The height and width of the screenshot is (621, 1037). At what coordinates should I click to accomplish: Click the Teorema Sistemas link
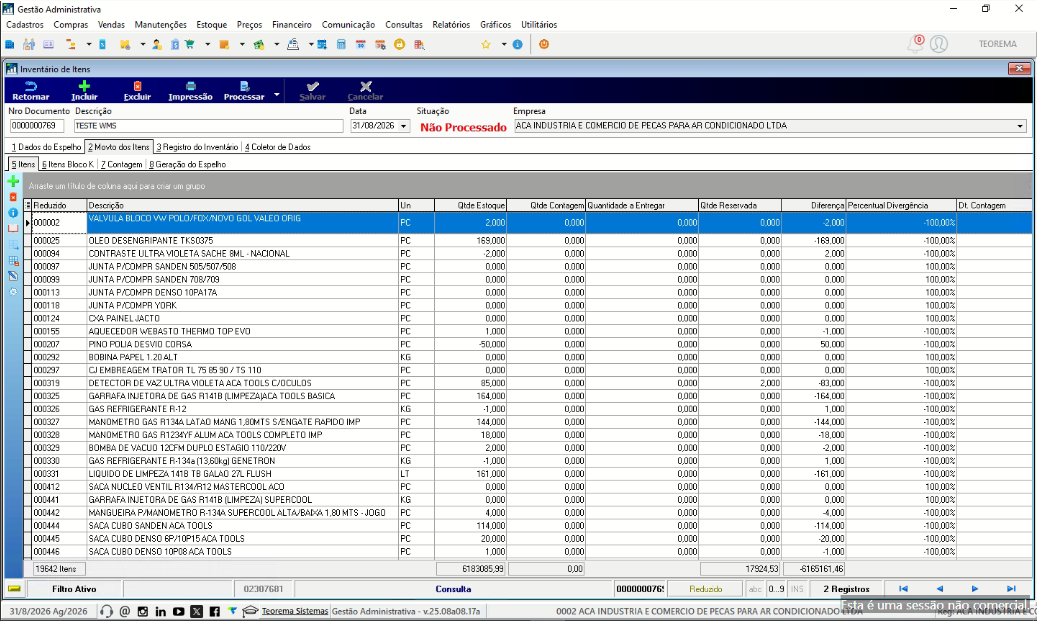tap(295, 611)
